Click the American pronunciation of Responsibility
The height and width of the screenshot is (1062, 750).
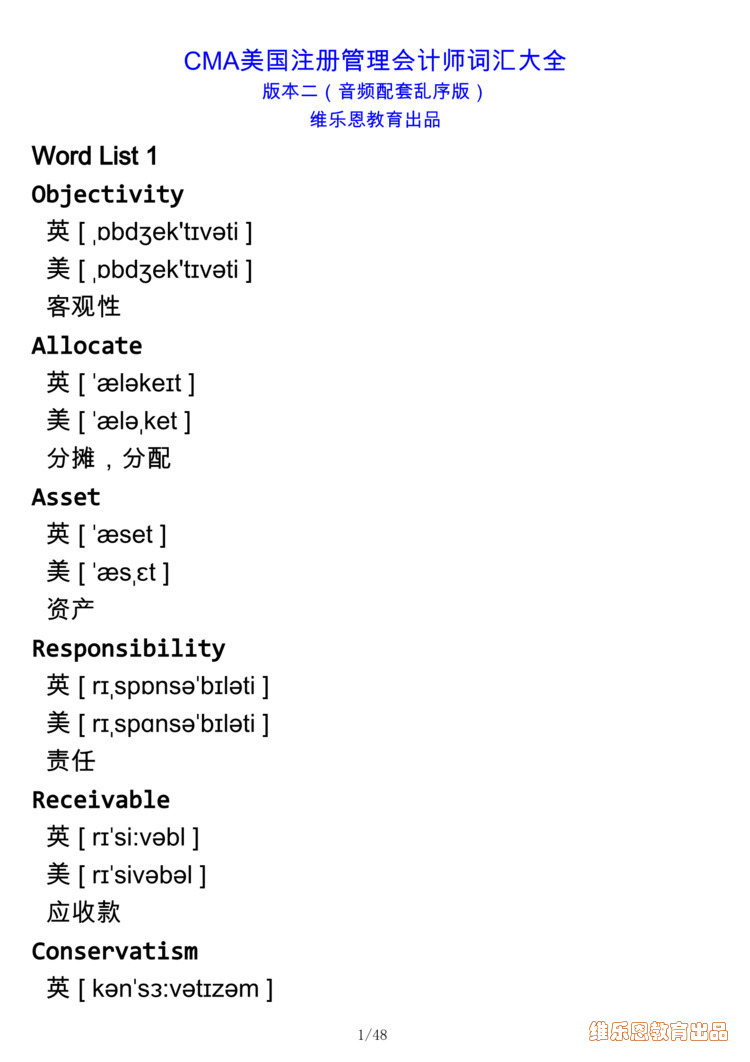[158, 724]
